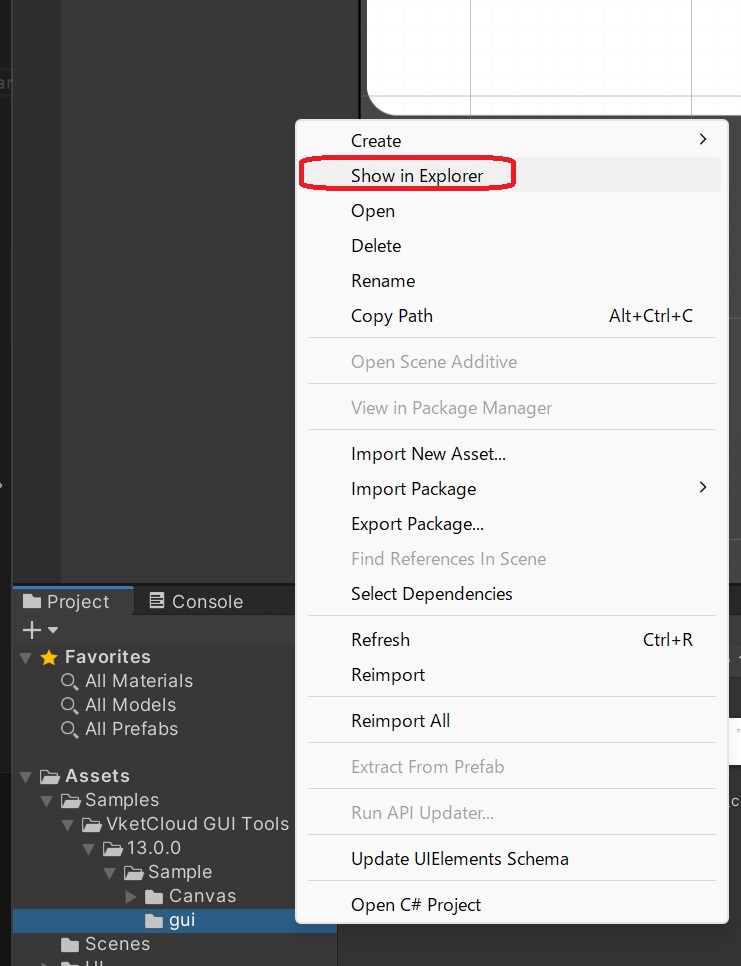Choose Show in Explorer from the context menu
Image resolution: width=741 pixels, height=966 pixels.
tap(417, 176)
